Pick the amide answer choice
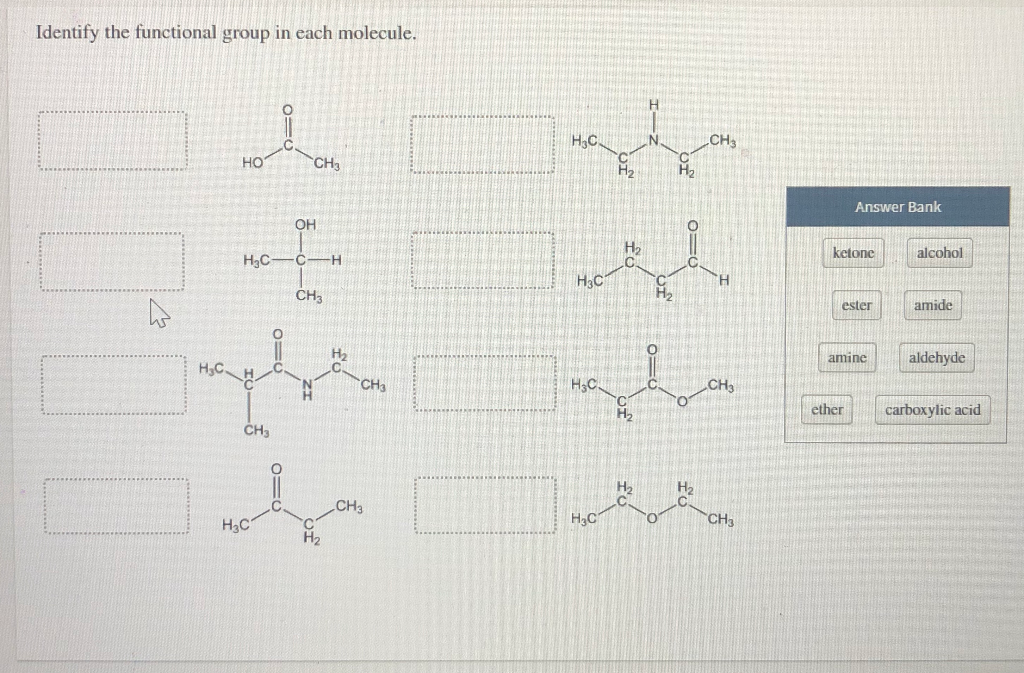The width and height of the screenshot is (1024, 673). 931,306
